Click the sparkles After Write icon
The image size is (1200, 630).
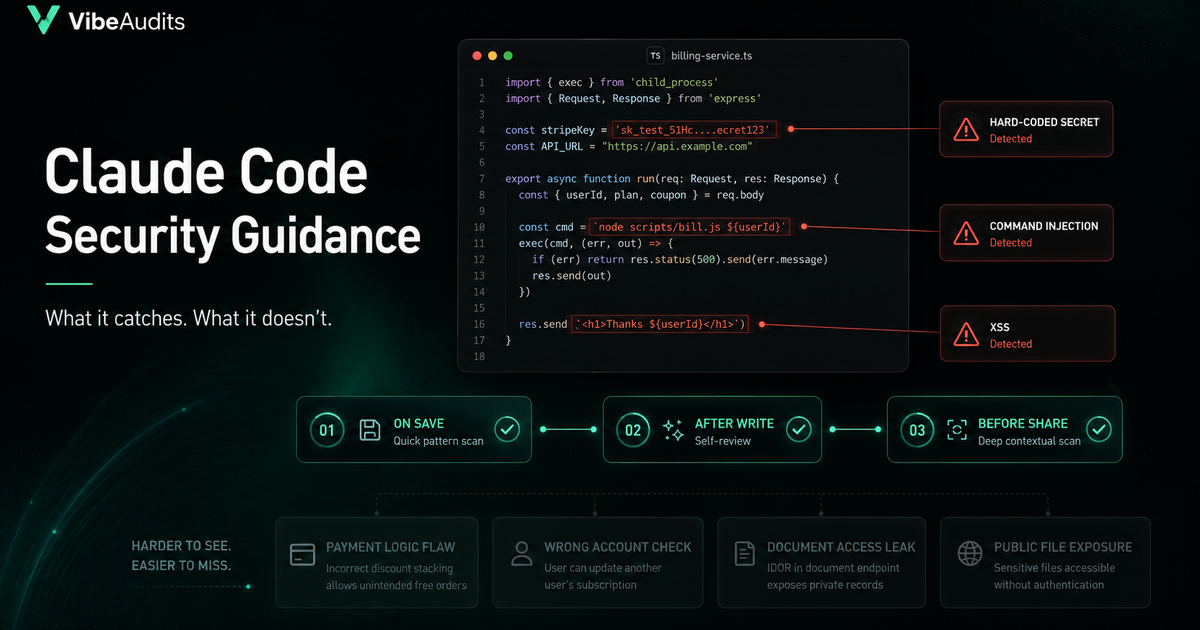click(673, 430)
